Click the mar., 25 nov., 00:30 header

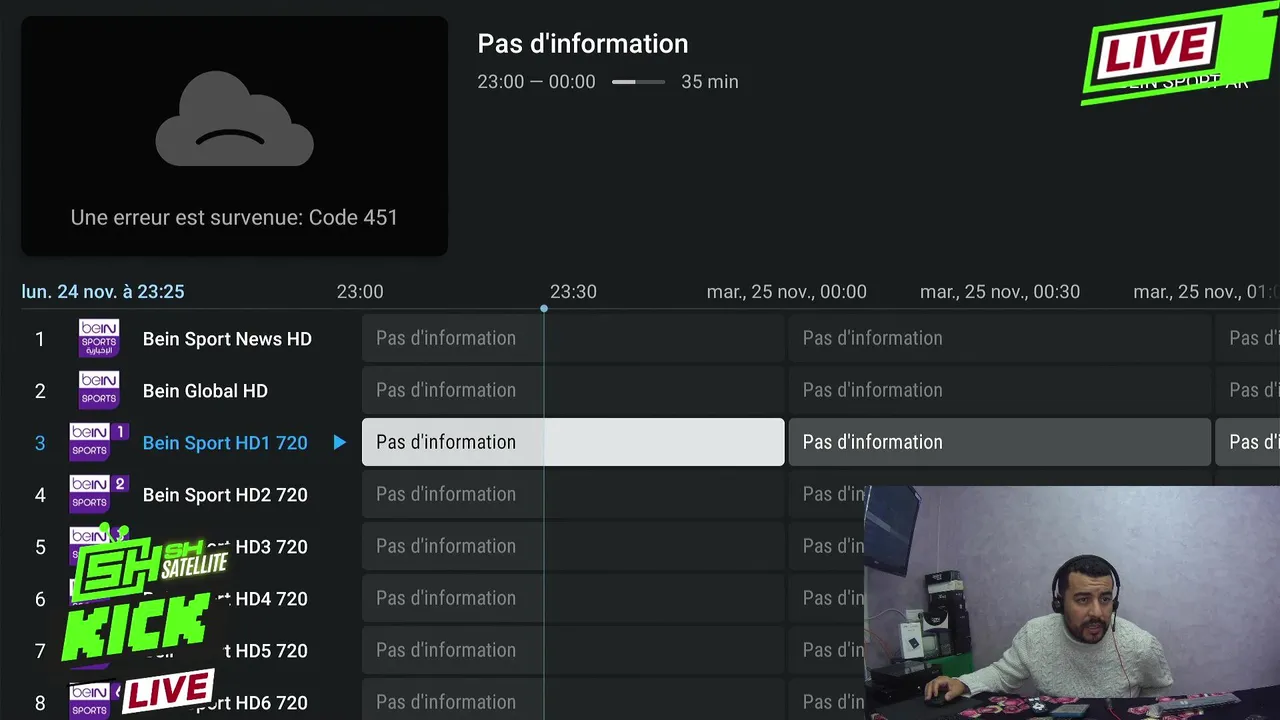[1000, 292]
